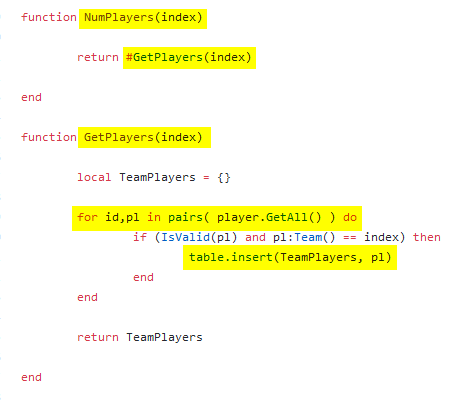Click the 'end' closing the if block

[x=143, y=277]
